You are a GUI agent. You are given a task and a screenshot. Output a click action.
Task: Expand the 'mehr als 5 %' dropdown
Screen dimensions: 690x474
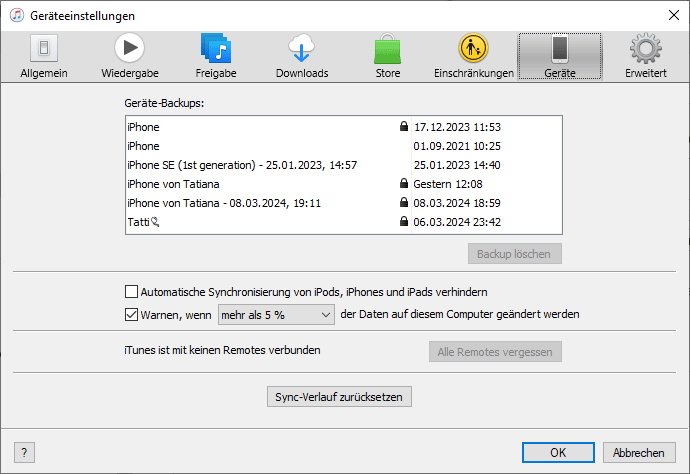276,315
